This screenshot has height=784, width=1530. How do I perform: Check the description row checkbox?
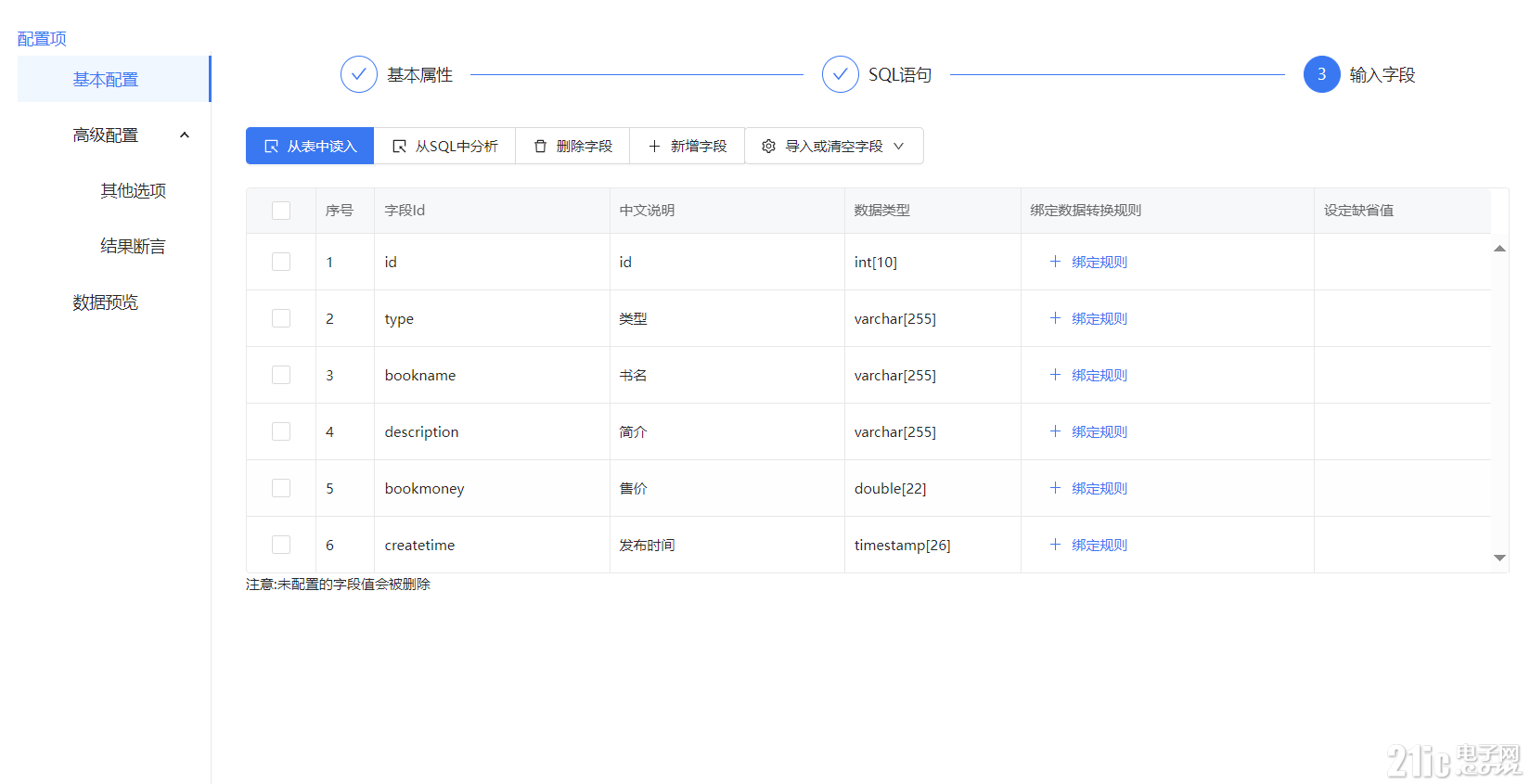[281, 431]
